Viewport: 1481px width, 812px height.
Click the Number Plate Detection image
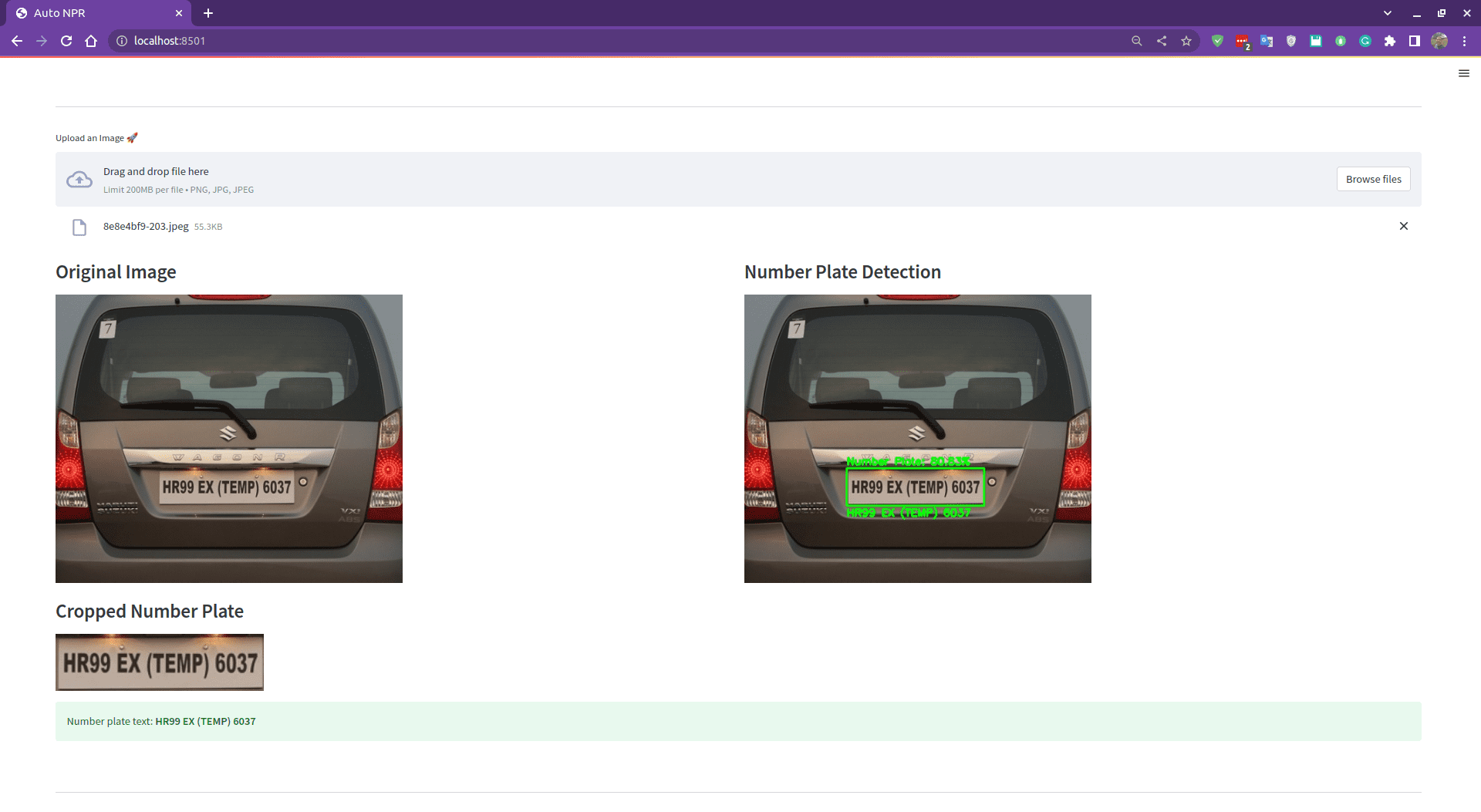point(917,438)
